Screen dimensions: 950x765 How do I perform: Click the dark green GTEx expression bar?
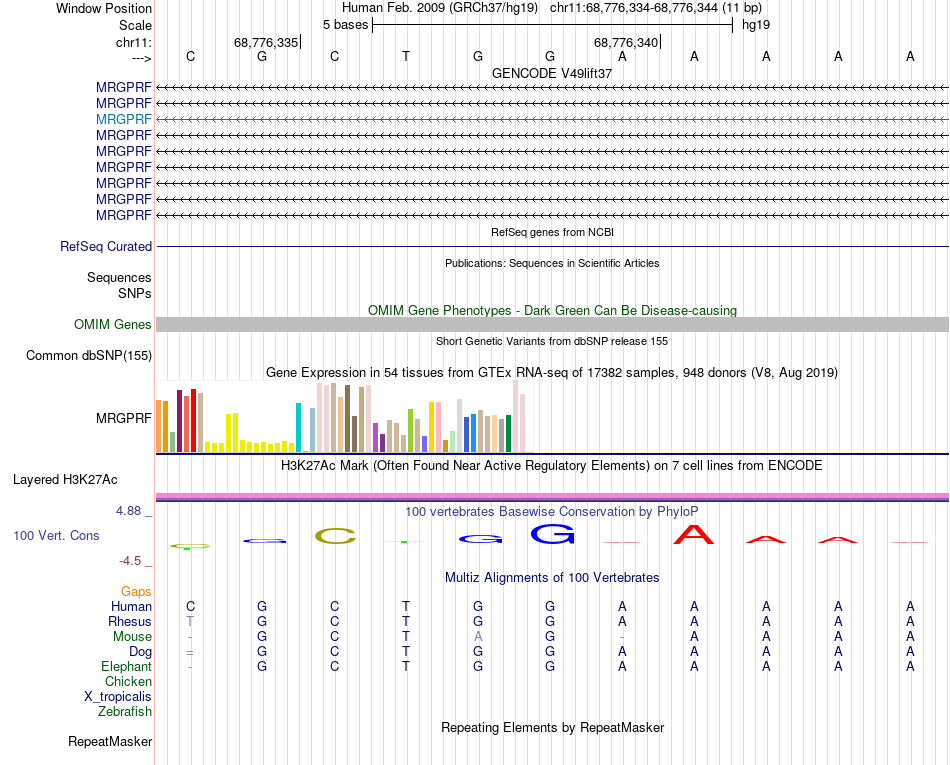tap(509, 433)
